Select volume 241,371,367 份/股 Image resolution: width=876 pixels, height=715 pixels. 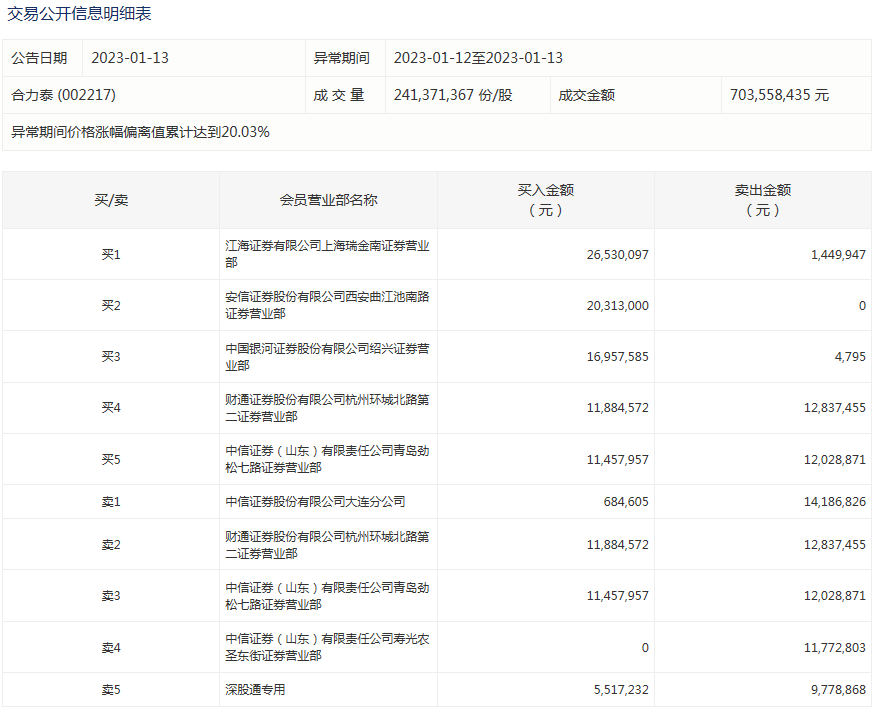[x=453, y=95]
